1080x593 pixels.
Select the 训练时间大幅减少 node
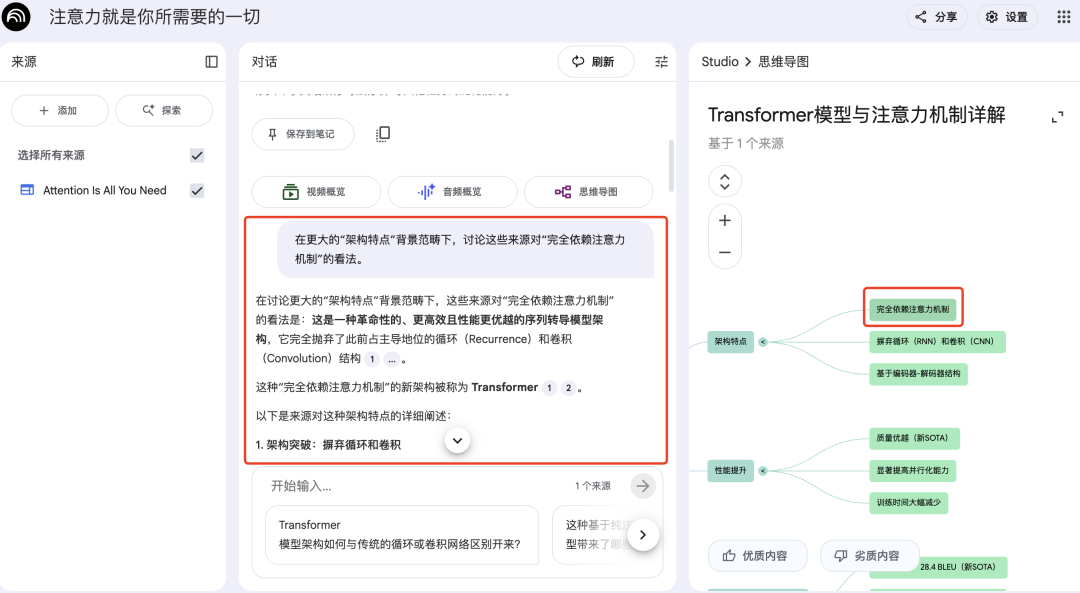pyautogui.click(x=908, y=503)
